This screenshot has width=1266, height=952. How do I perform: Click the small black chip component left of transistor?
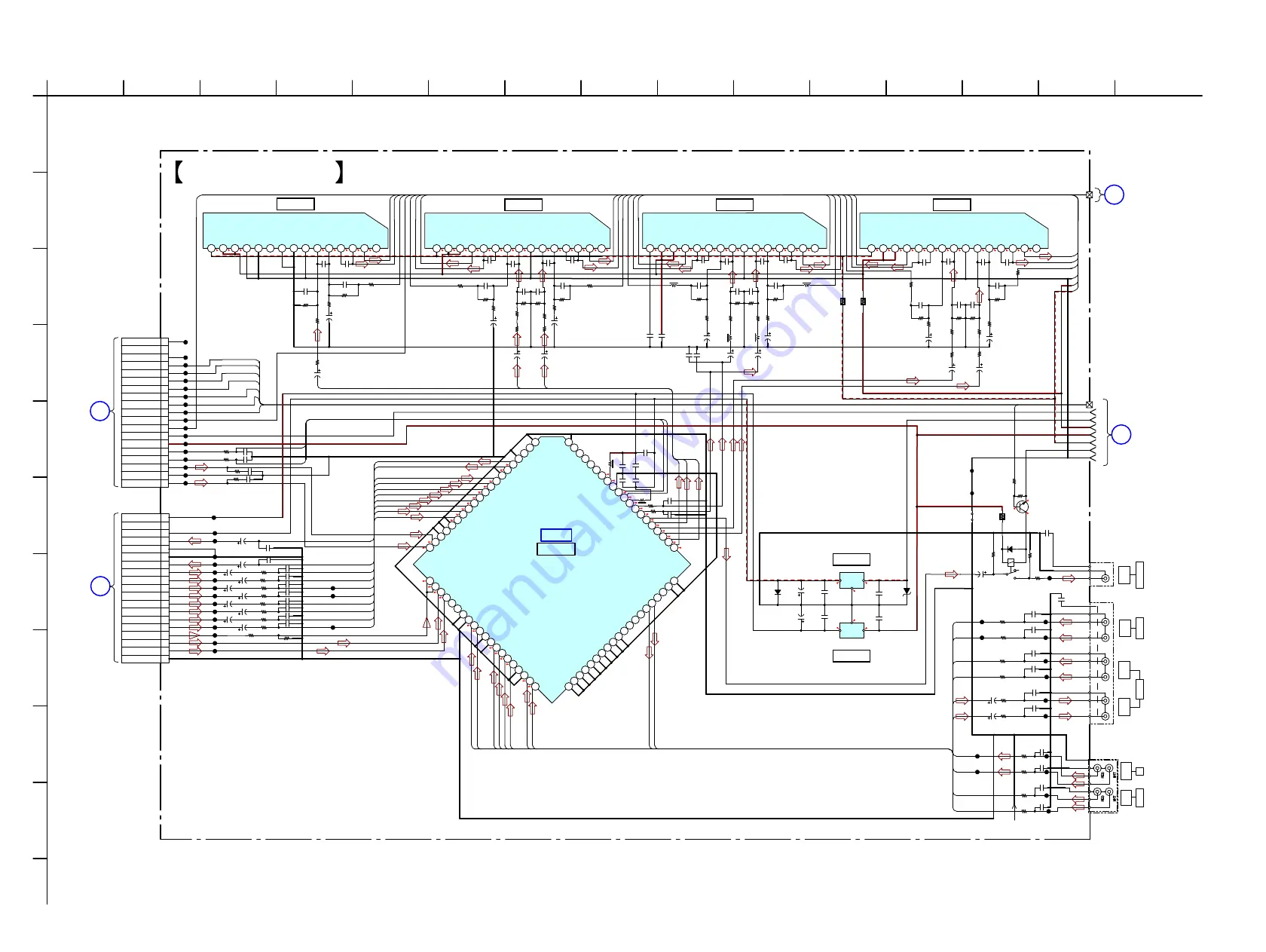[x=1002, y=516]
